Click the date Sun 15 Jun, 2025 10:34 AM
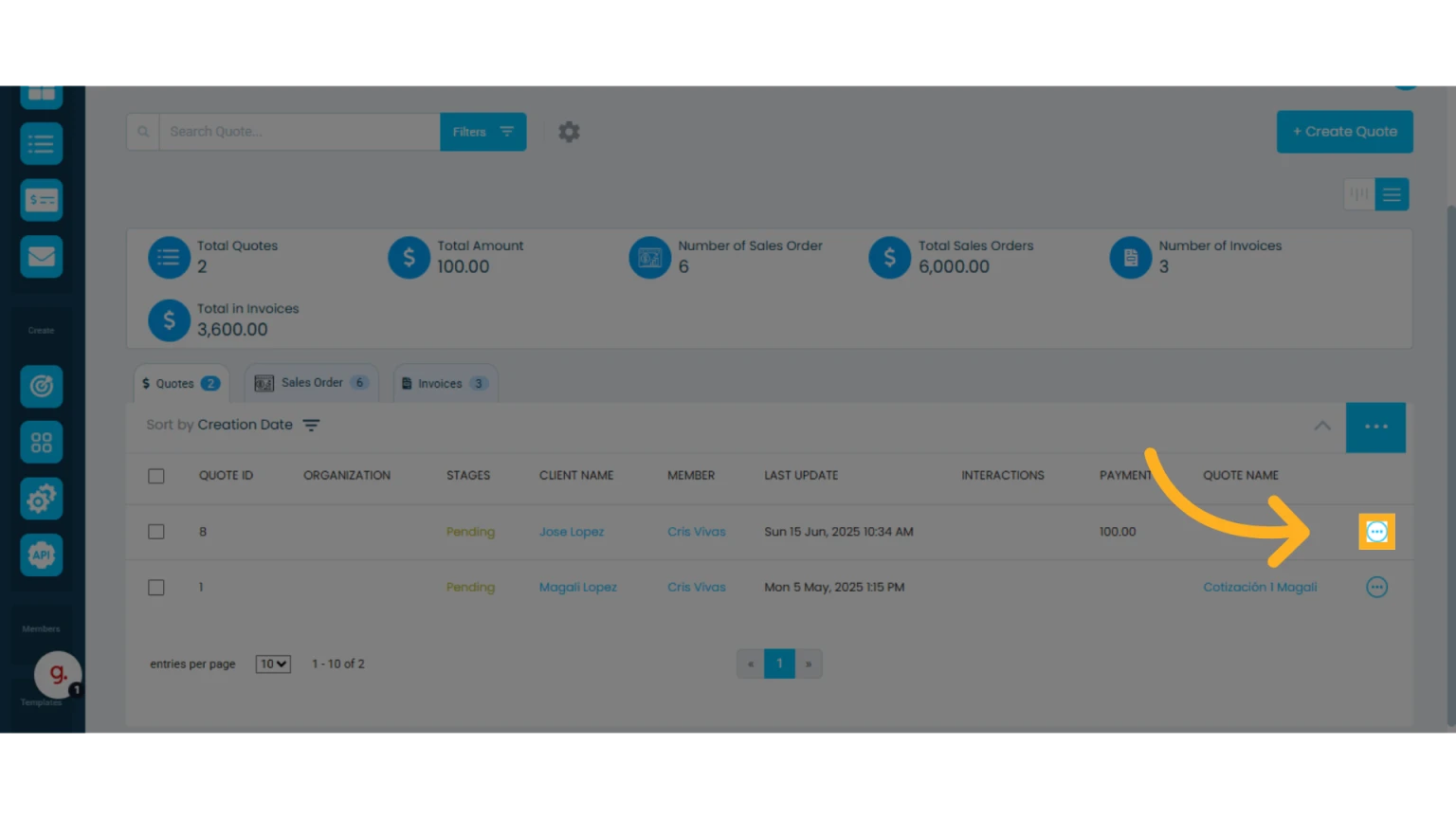The width and height of the screenshot is (1456, 819). (x=839, y=532)
